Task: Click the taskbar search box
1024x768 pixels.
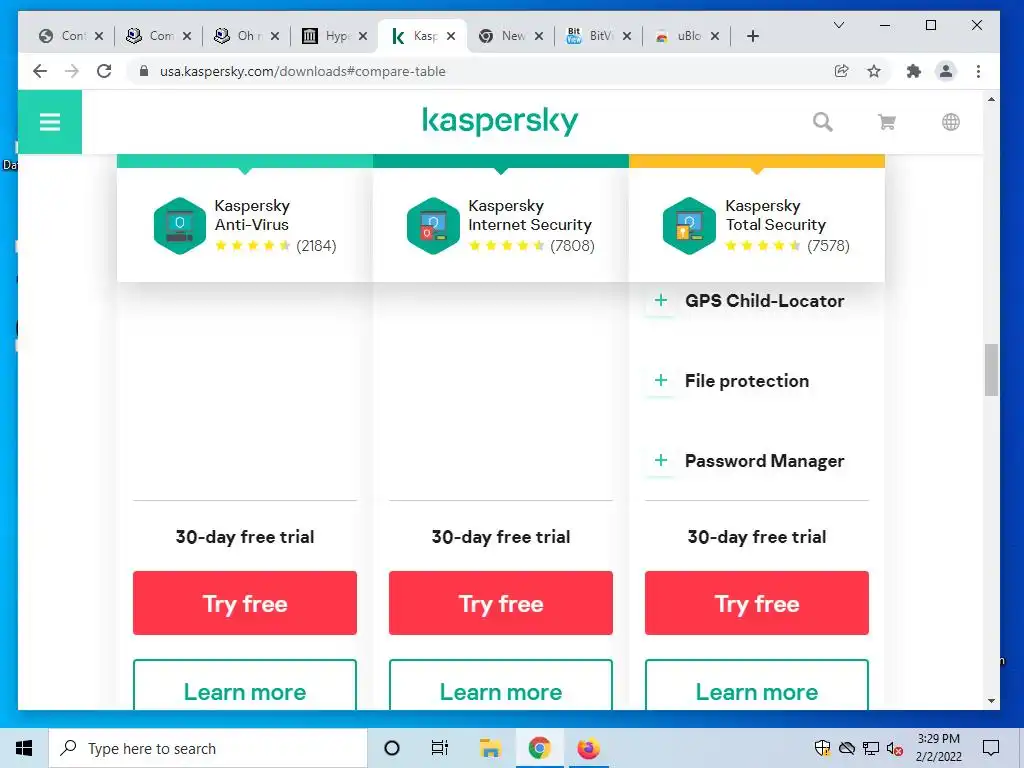Action: click(x=208, y=748)
